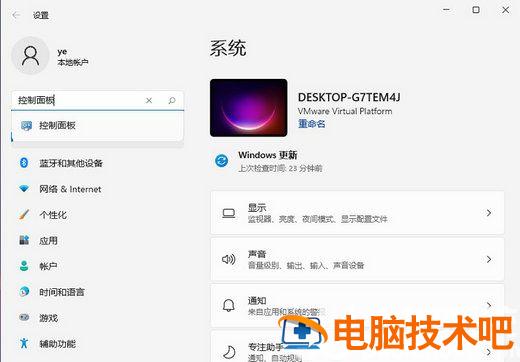Click the Control Panel result icon

(x=26, y=126)
